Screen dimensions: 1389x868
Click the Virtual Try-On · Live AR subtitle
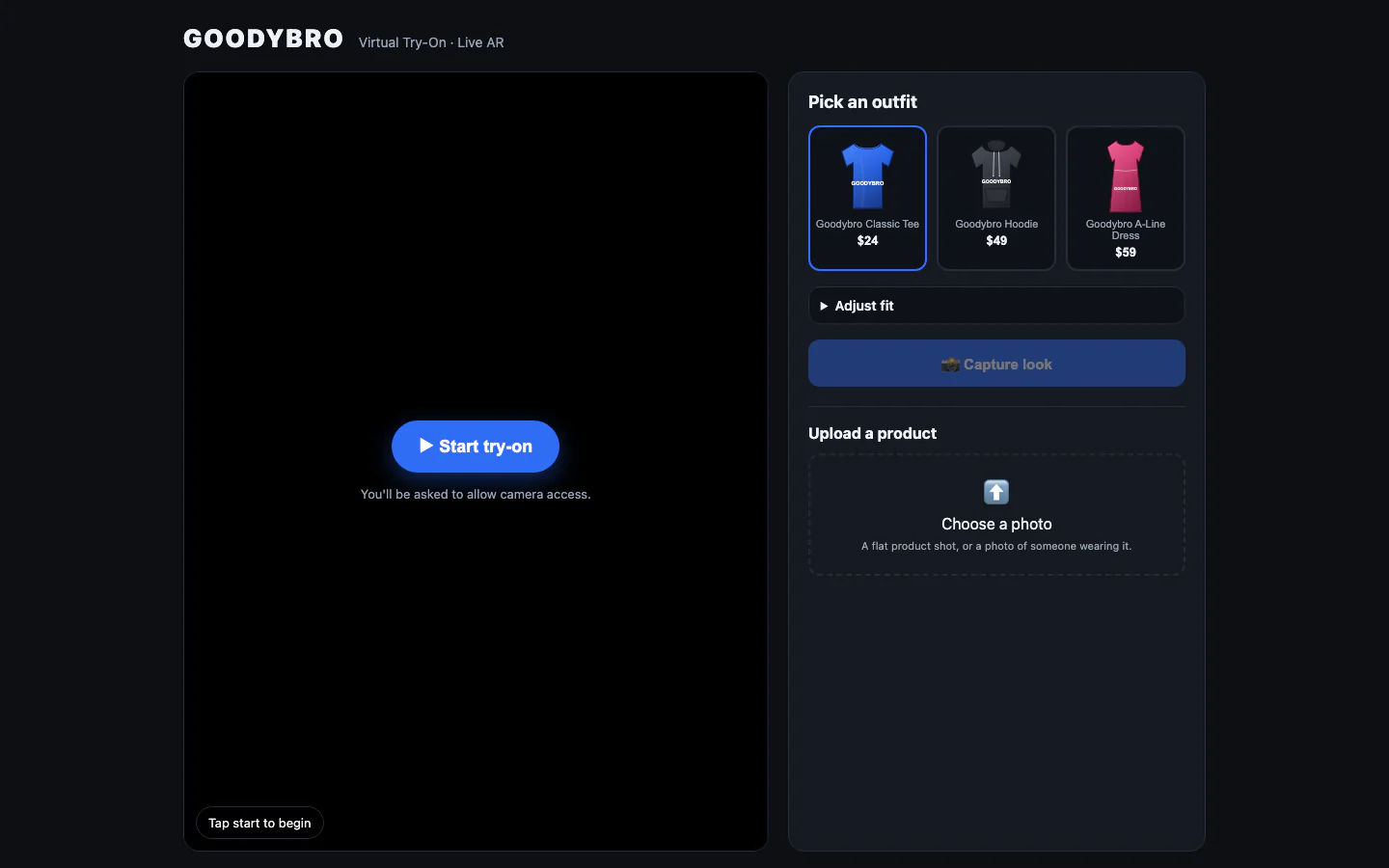point(431,42)
